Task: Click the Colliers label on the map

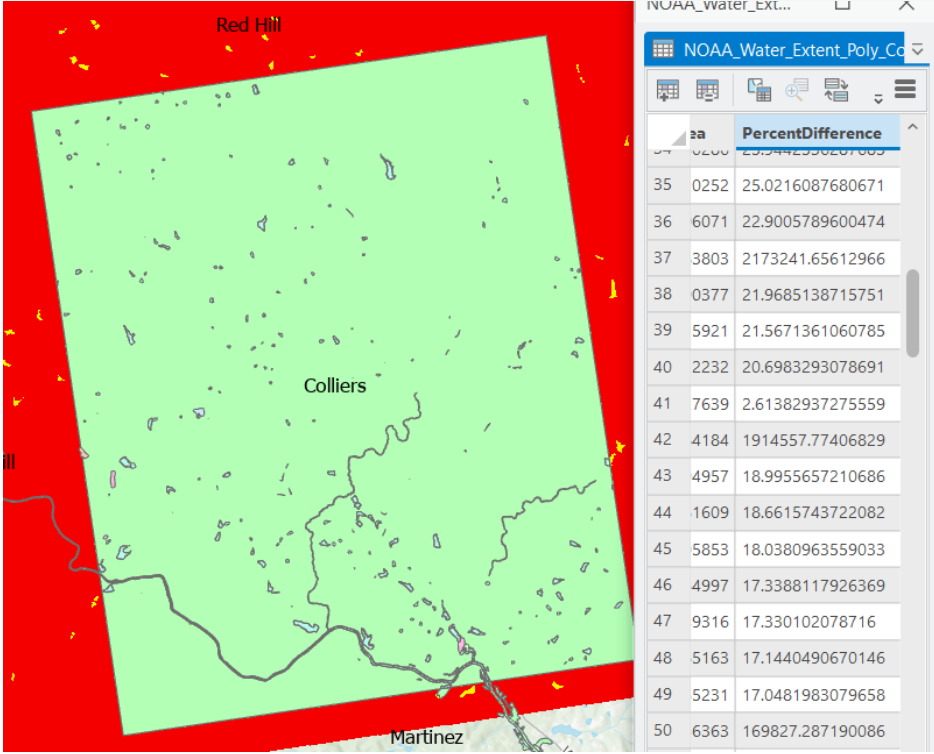Action: [335, 385]
